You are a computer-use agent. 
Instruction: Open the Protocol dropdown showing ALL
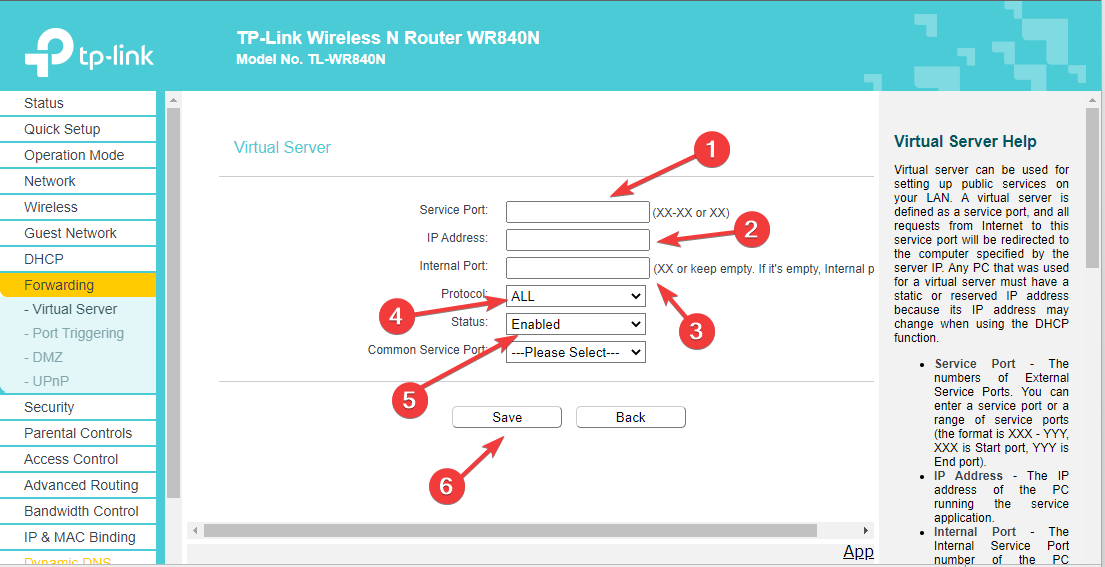tap(576, 297)
